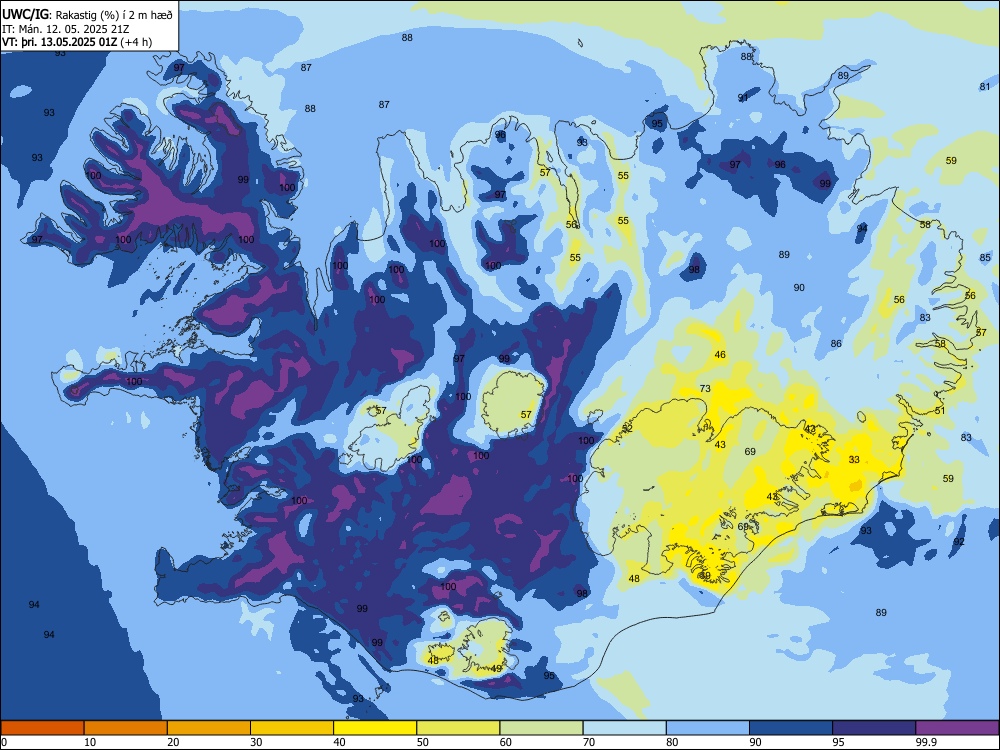Select the map value '92' off the southeast coast
The height and width of the screenshot is (750, 1000).
coord(959,541)
